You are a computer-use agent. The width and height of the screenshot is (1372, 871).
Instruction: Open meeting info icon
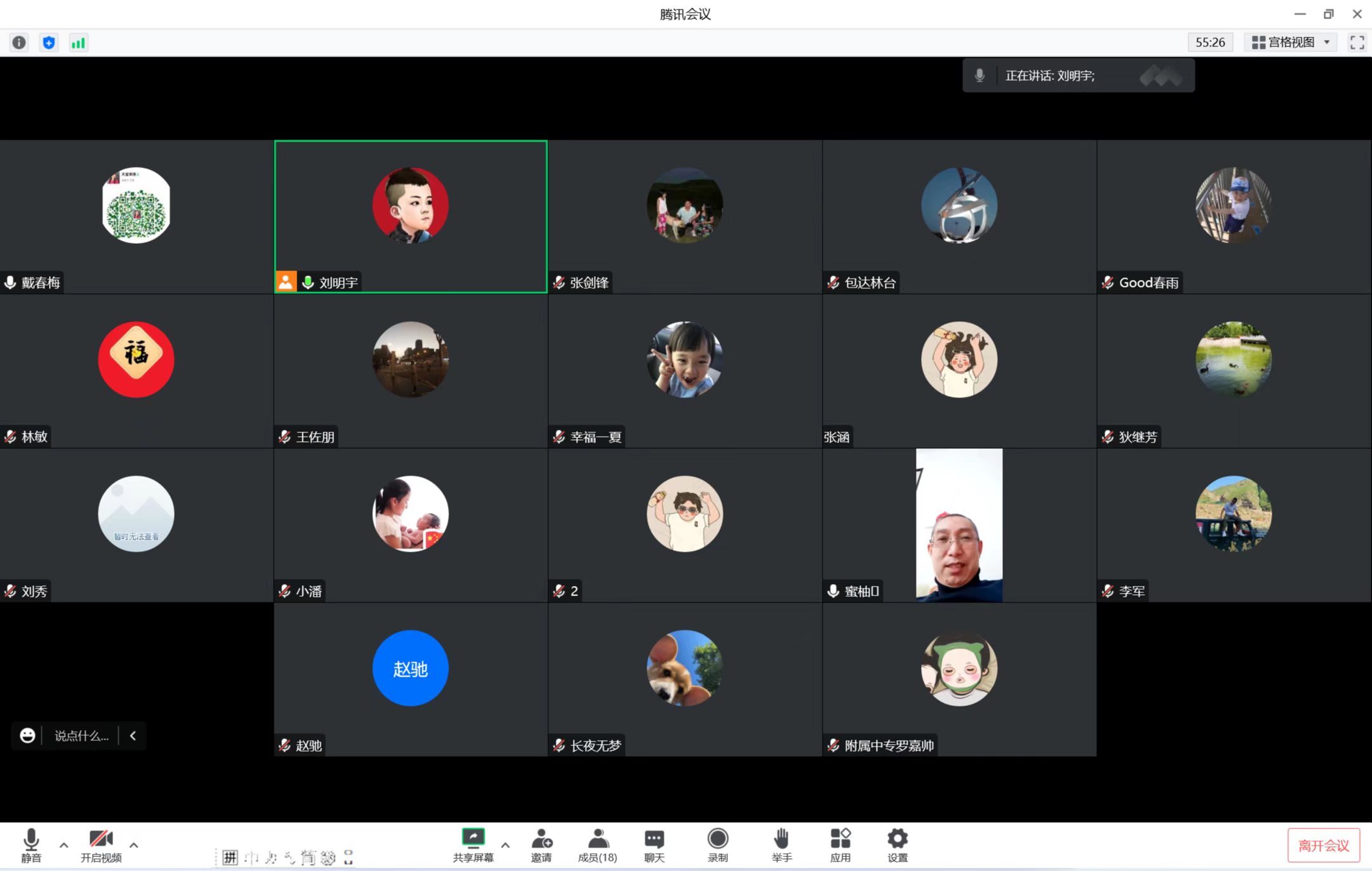pos(19,43)
